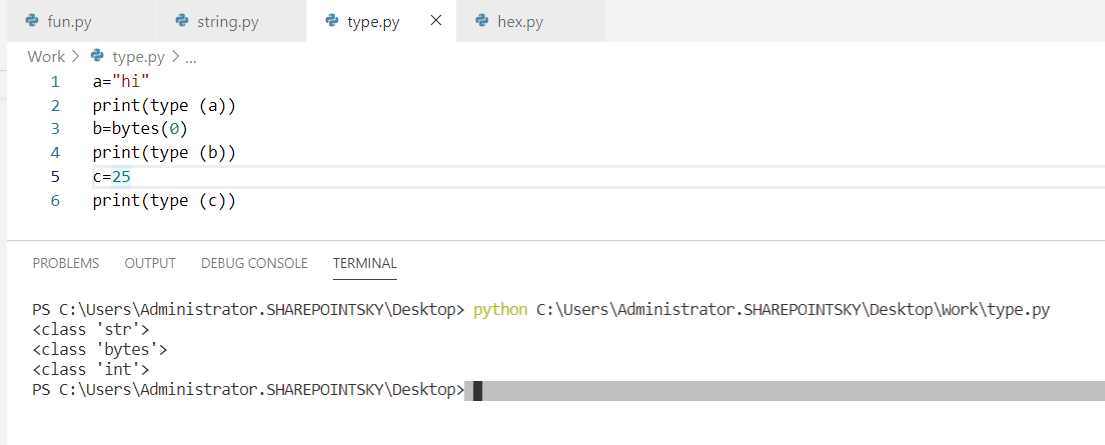Switch to the hex.py tab
The height and width of the screenshot is (445, 1105).
[x=520, y=21]
